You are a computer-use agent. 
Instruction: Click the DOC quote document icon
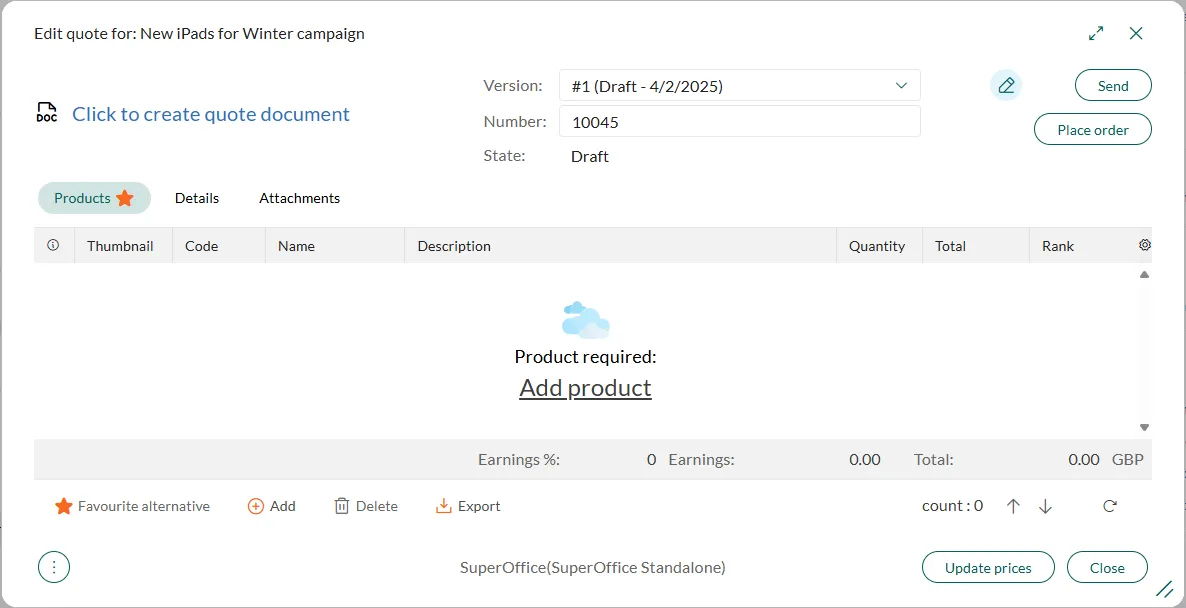click(46, 113)
